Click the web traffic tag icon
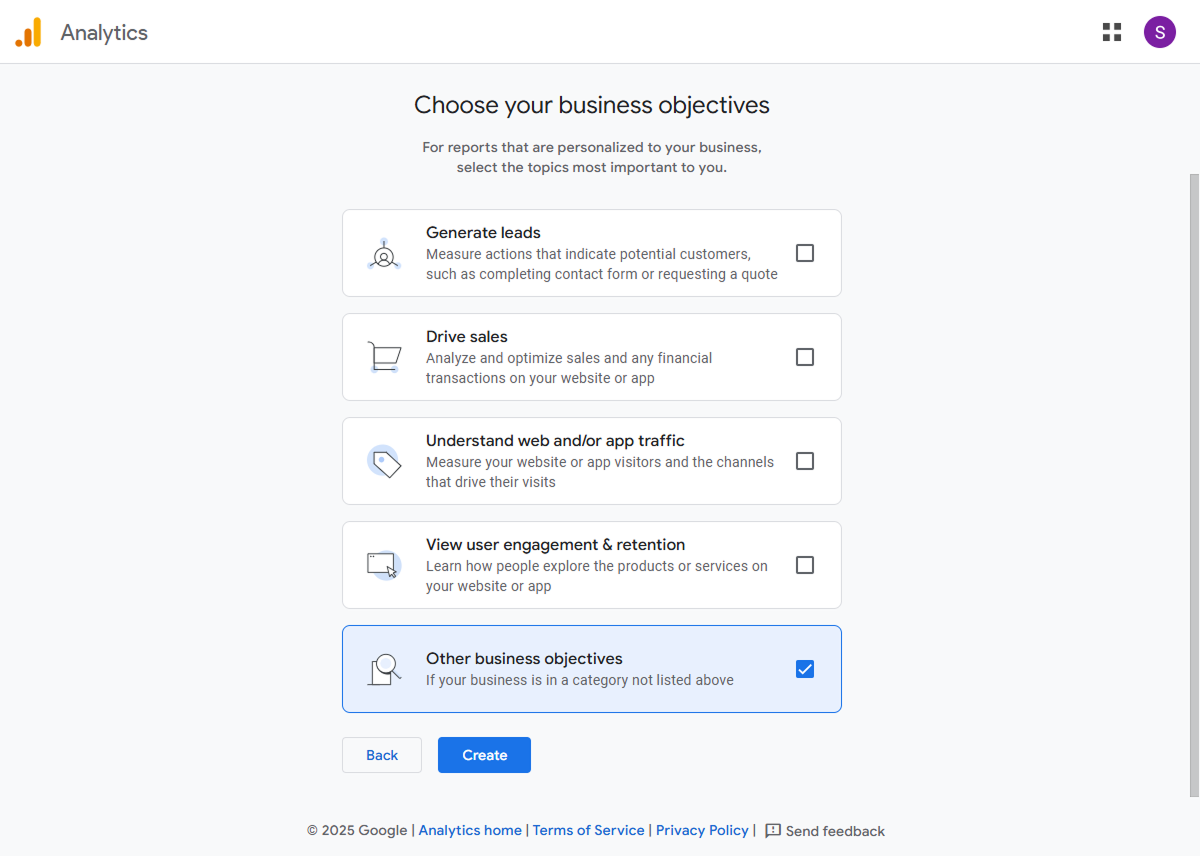The height and width of the screenshot is (856, 1200). click(385, 461)
